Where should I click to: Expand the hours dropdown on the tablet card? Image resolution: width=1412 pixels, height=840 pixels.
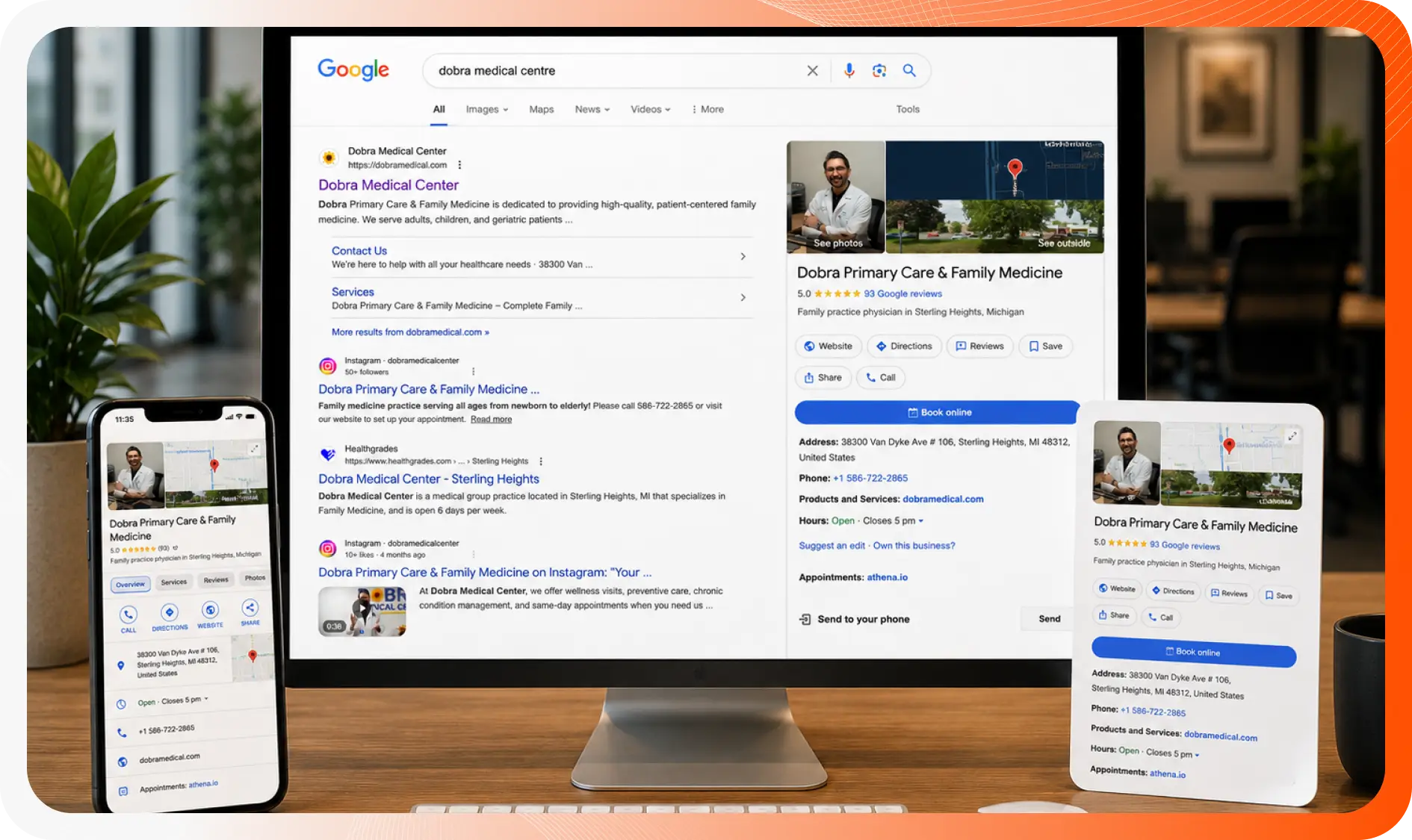(x=1197, y=755)
